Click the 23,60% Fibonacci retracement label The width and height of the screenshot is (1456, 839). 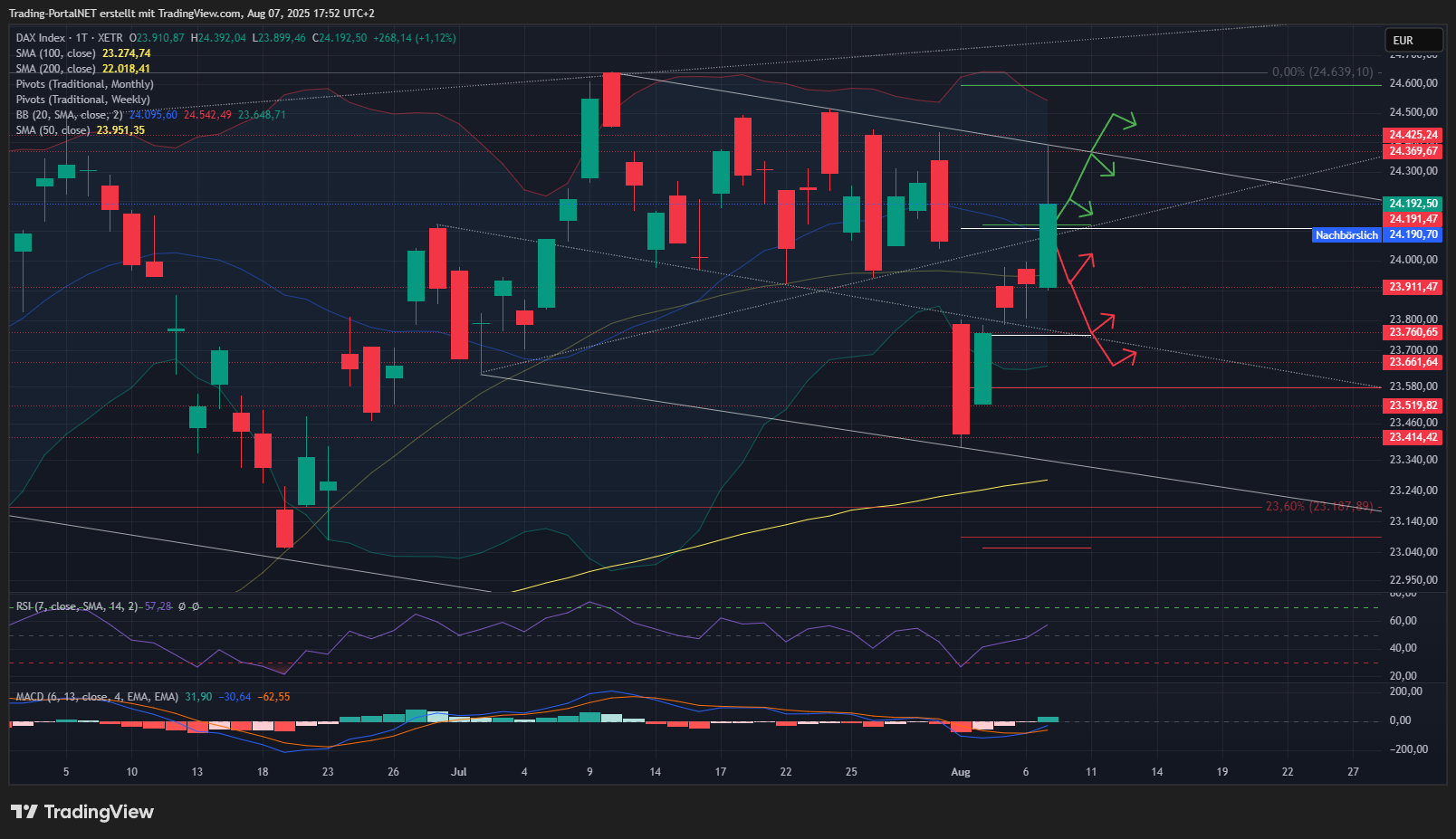point(1318,506)
